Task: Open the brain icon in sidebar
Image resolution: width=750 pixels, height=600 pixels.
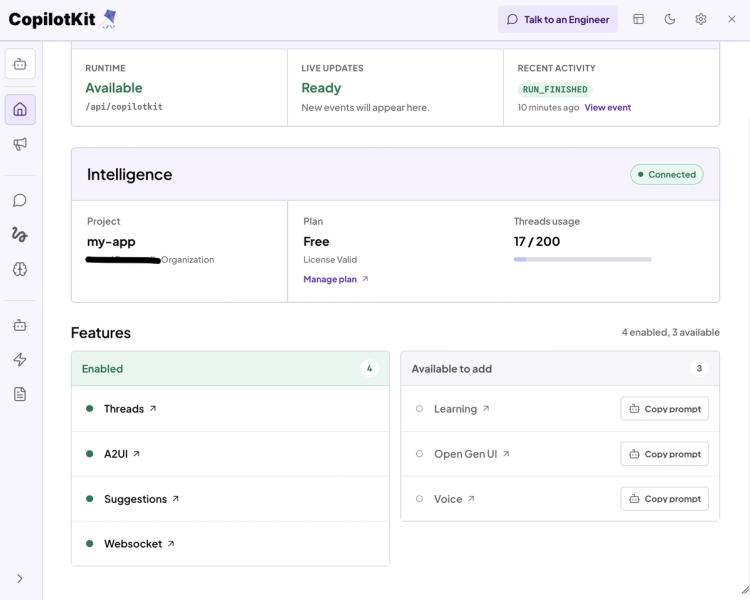Action: coord(20,269)
